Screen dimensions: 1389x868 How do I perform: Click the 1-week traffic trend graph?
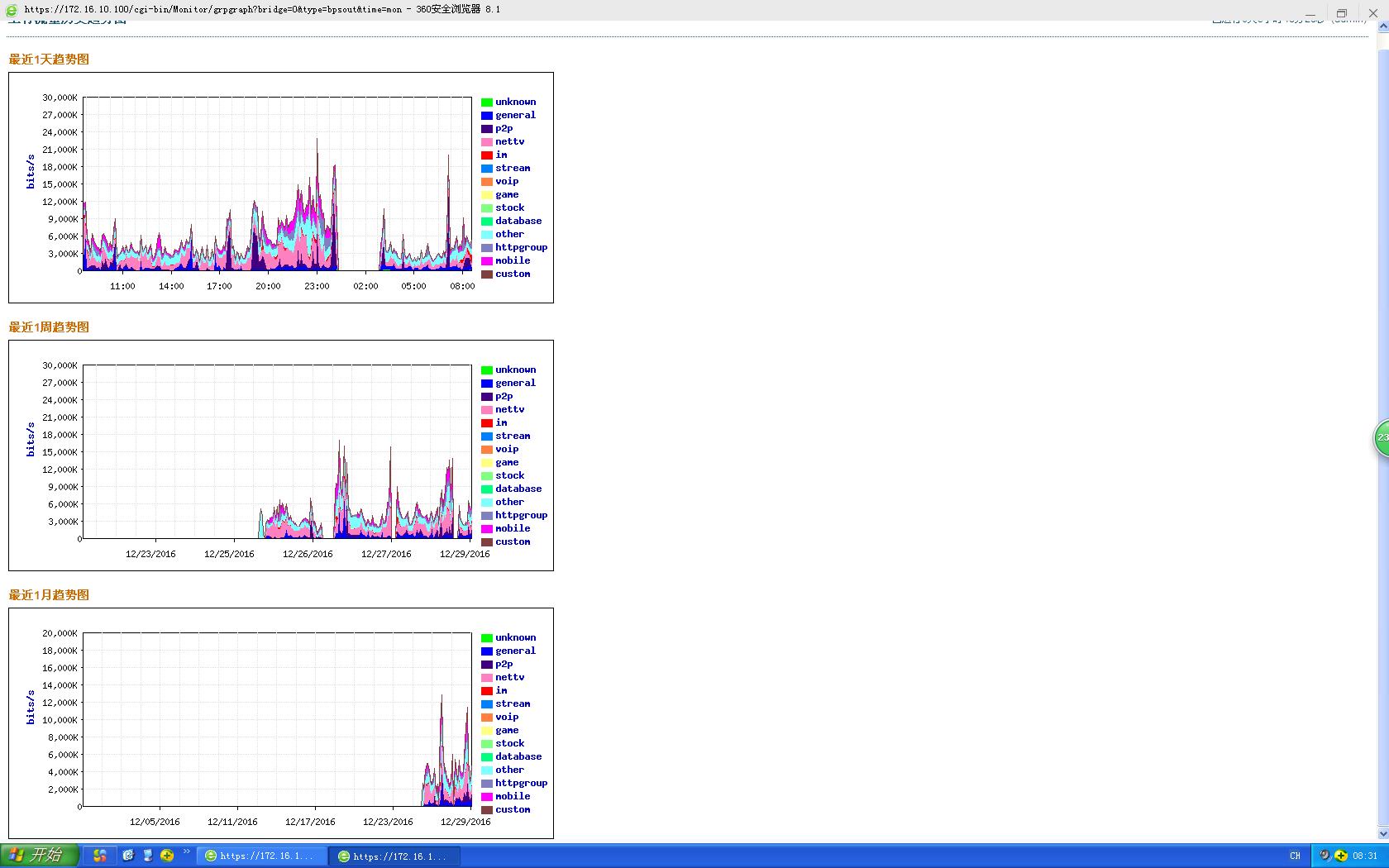pyautogui.click(x=281, y=455)
